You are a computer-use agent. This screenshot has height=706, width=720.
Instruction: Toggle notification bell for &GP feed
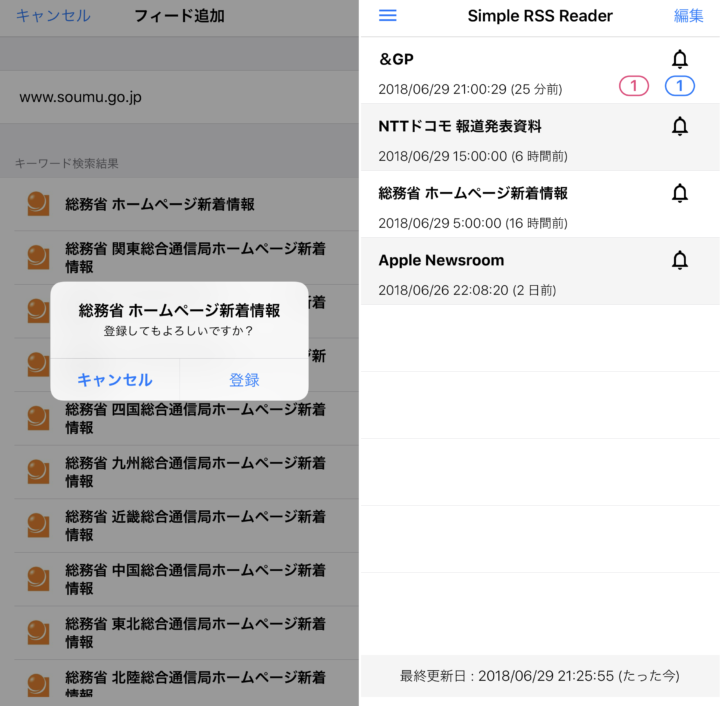[680, 59]
